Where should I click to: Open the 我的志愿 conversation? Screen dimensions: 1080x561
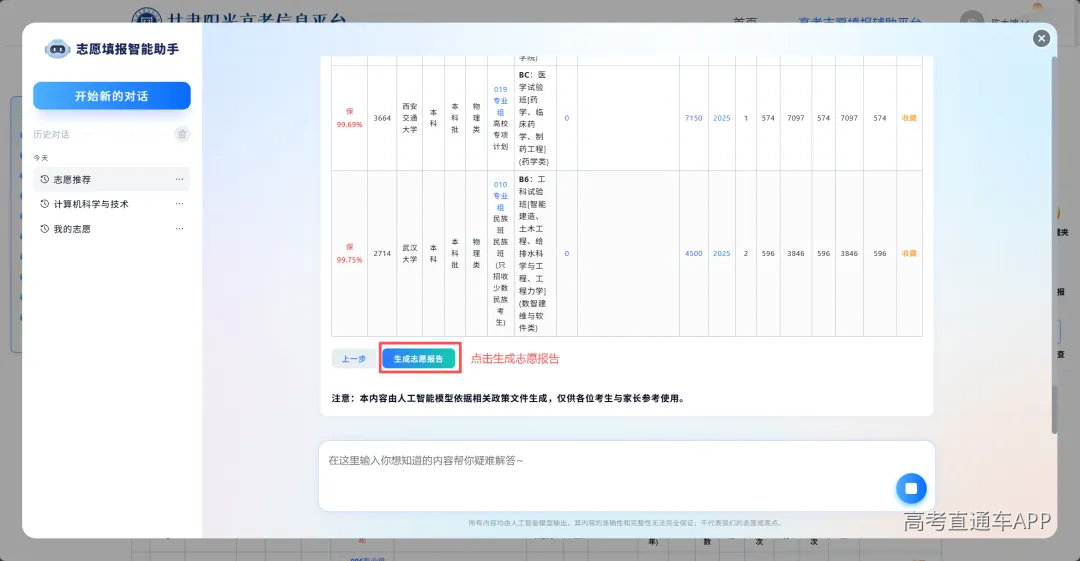tap(112, 229)
